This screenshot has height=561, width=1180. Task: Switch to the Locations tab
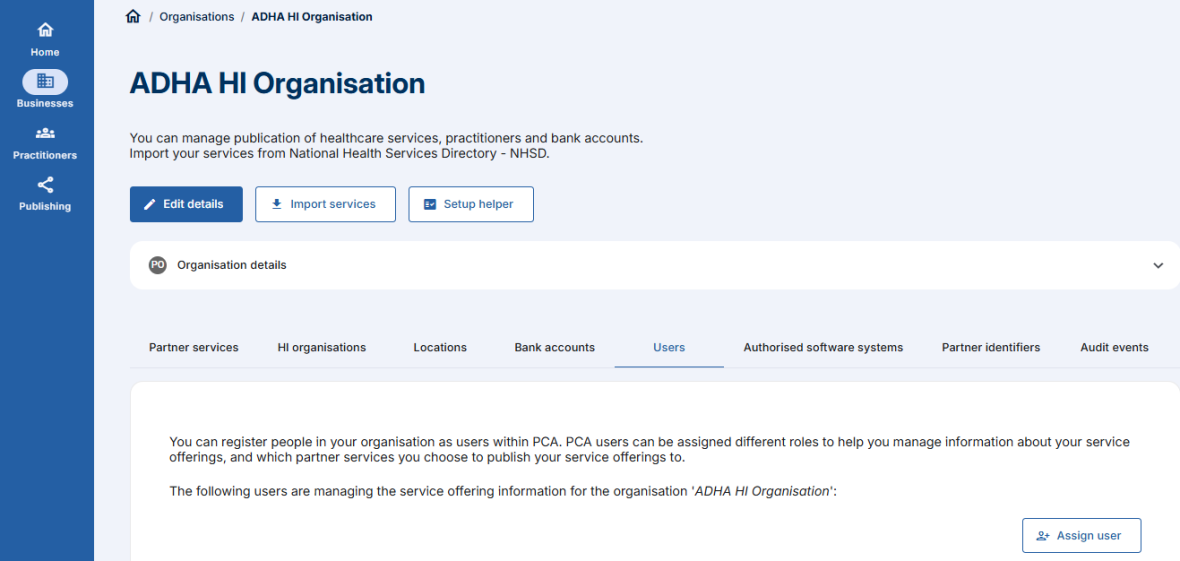440,347
